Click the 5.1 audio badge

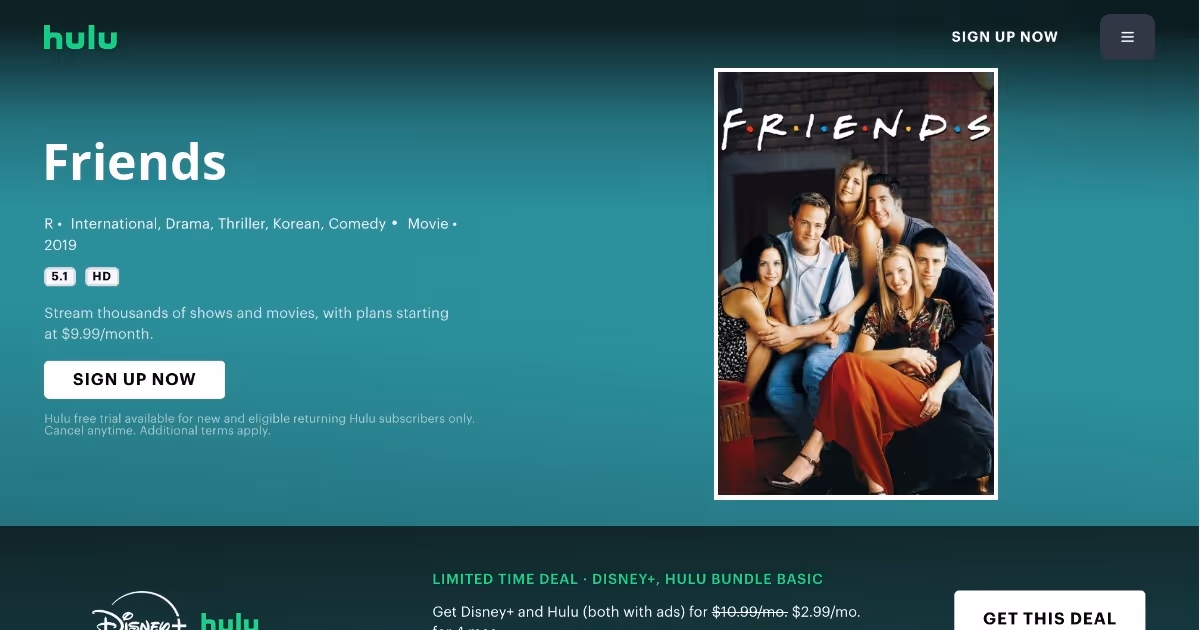(60, 277)
